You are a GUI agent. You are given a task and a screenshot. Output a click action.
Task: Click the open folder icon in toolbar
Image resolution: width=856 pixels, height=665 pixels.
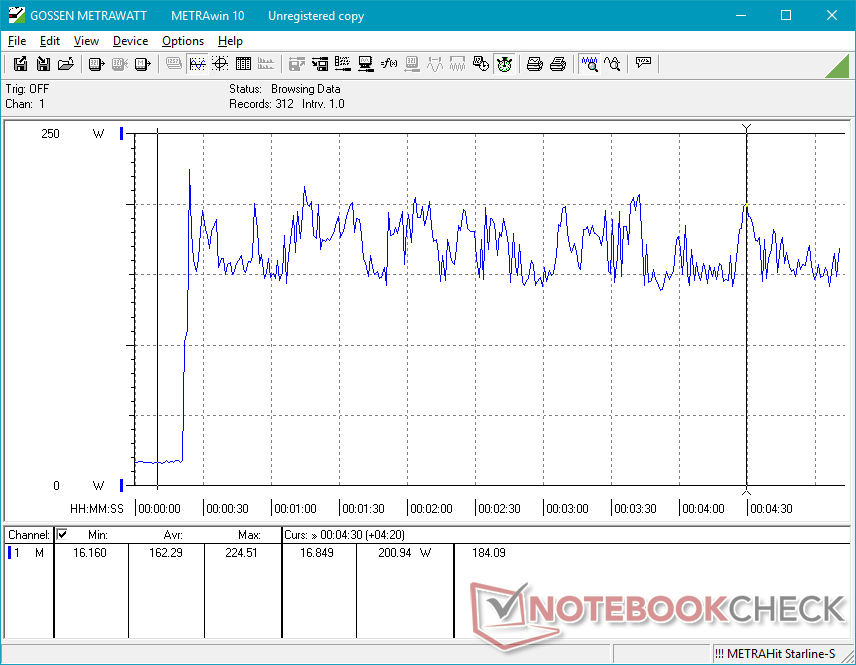(66, 64)
